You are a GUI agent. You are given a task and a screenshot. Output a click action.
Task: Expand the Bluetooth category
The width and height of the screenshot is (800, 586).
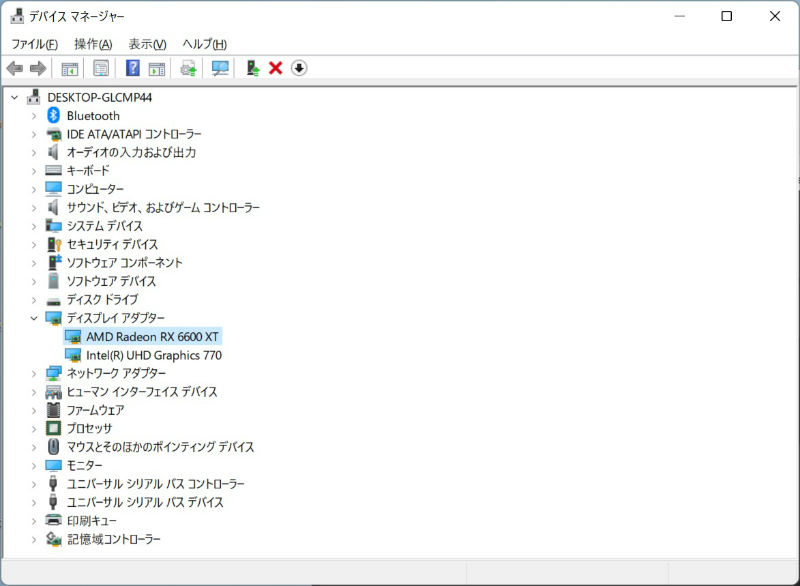(34, 116)
